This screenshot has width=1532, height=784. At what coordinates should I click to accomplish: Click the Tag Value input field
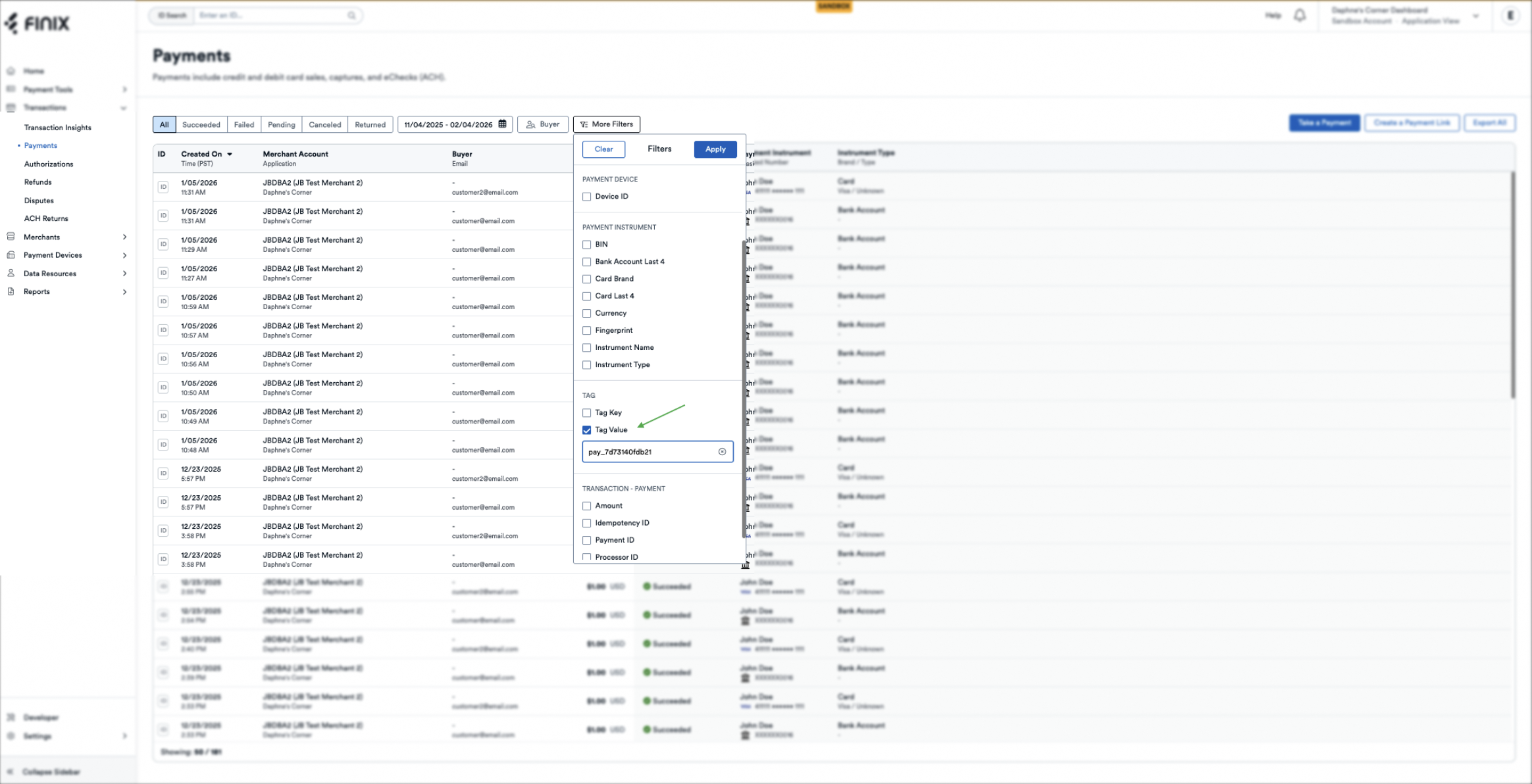[x=648, y=452]
